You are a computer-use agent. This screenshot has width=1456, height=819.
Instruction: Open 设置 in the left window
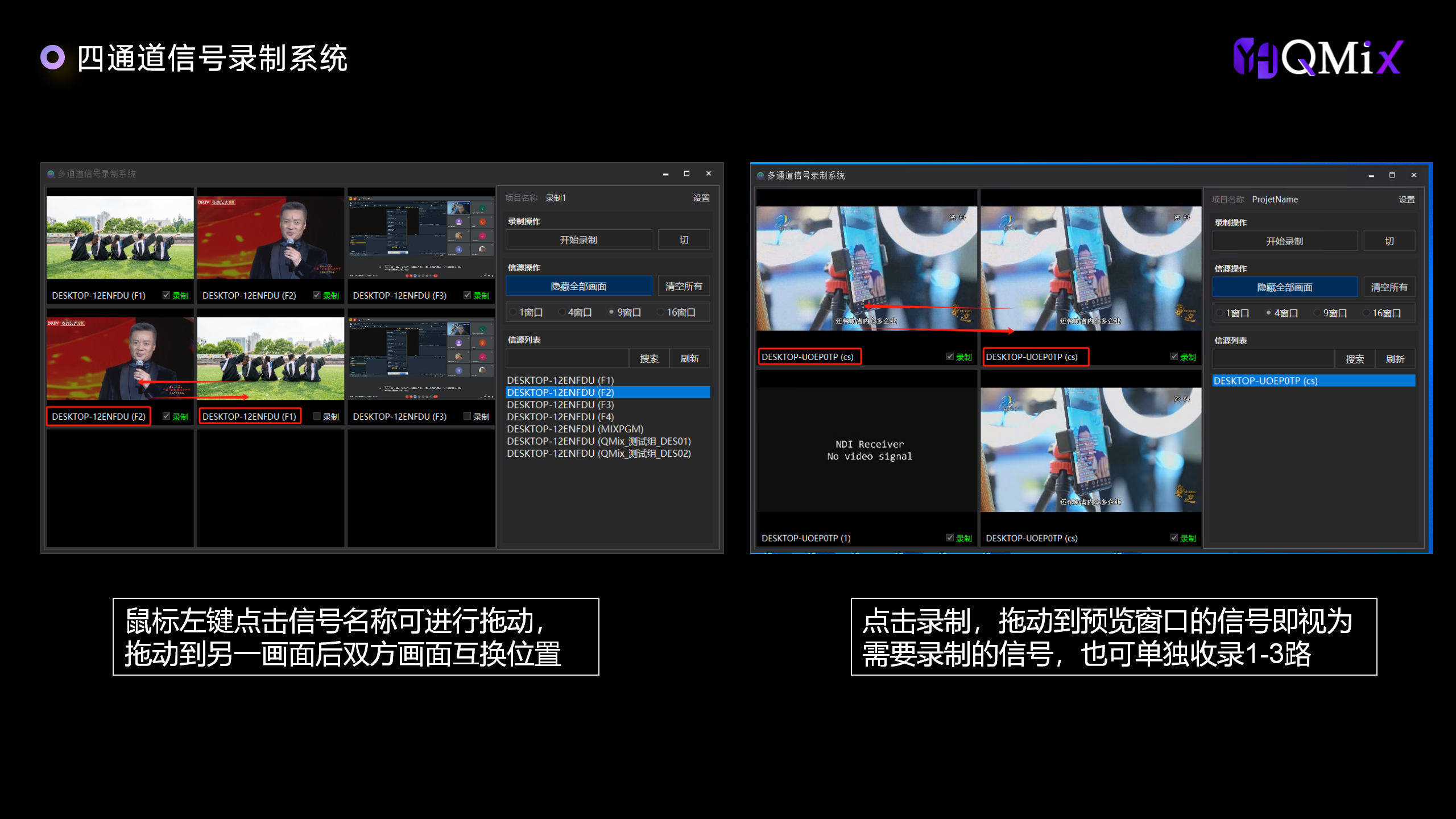(x=701, y=198)
